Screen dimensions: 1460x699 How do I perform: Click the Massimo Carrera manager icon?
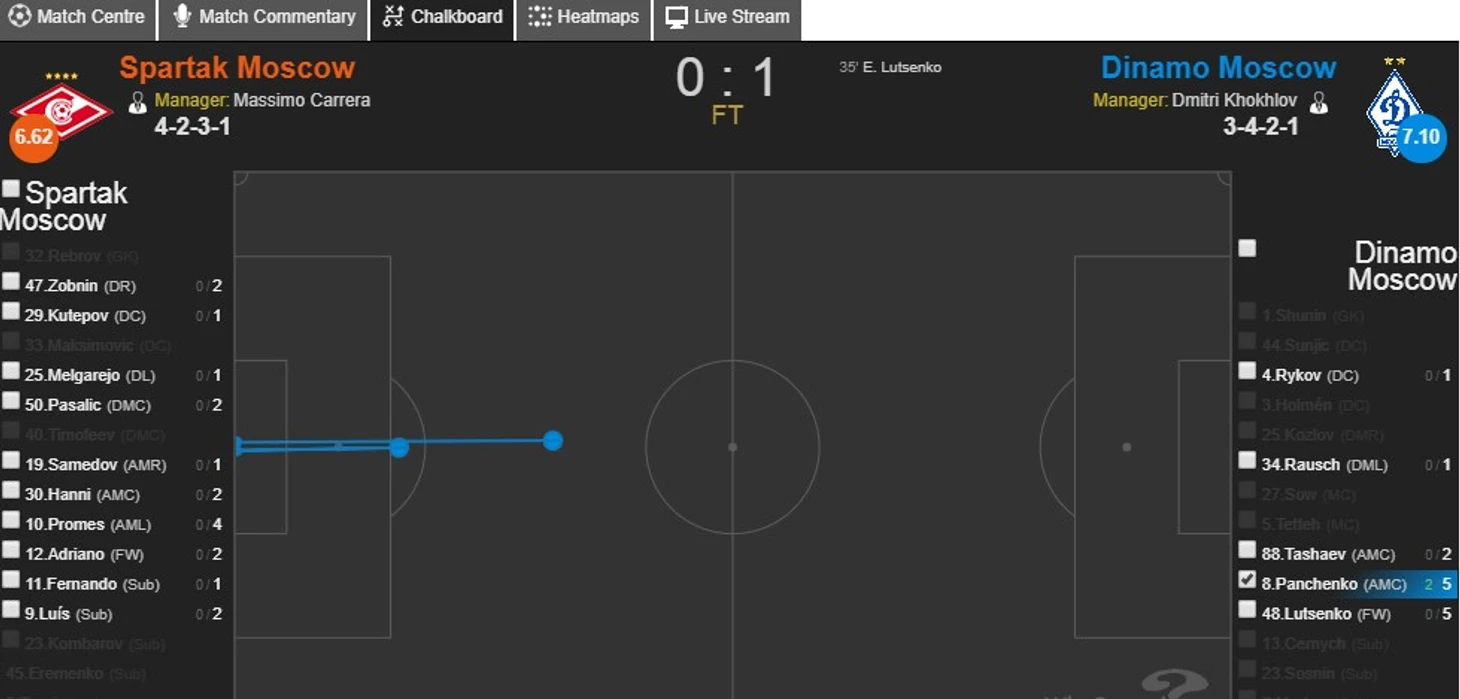[x=138, y=101]
